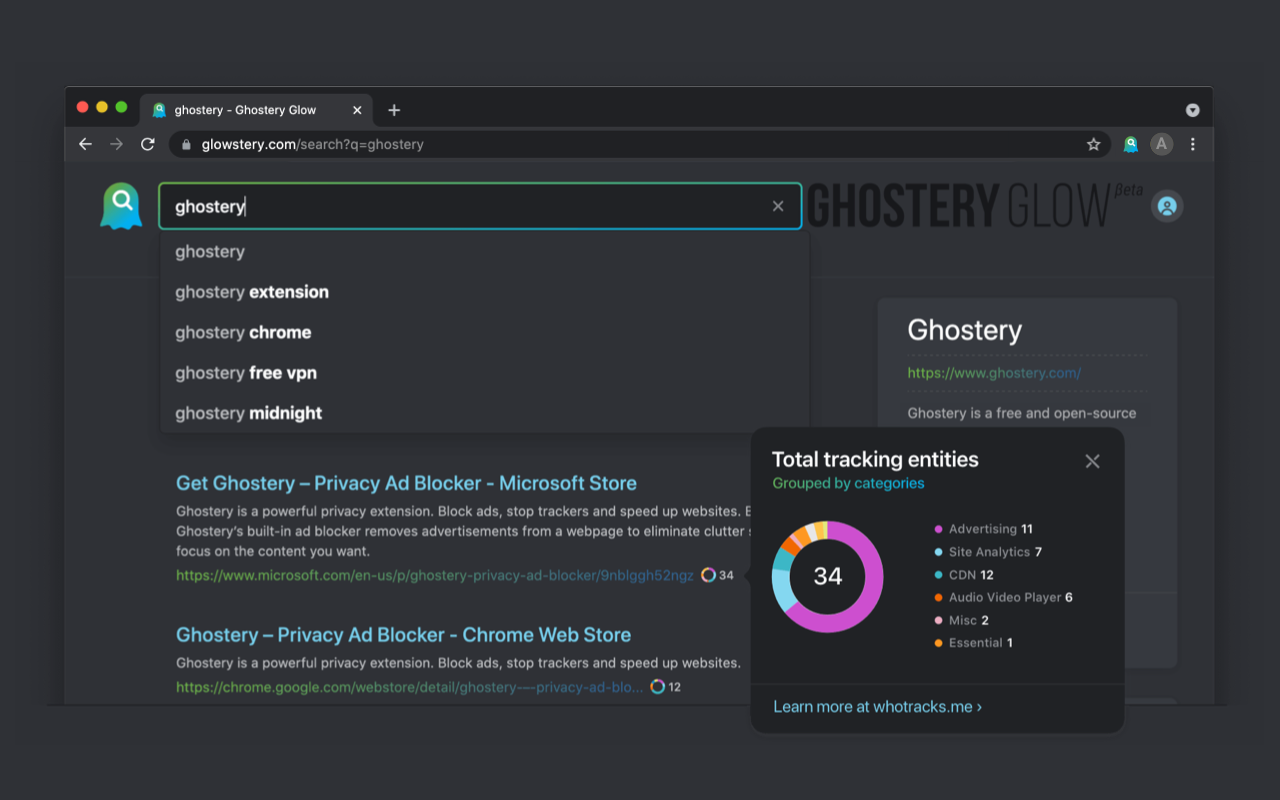Click the macOS green fullscreen button

pos(121,107)
